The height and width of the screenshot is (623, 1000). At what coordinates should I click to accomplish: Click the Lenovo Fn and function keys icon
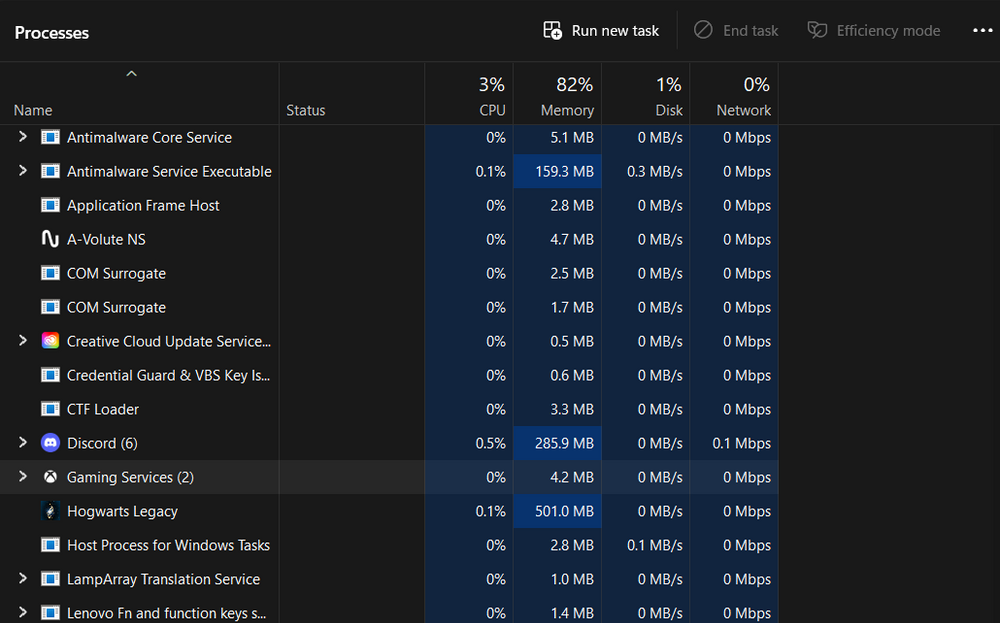pyautogui.click(x=50, y=613)
